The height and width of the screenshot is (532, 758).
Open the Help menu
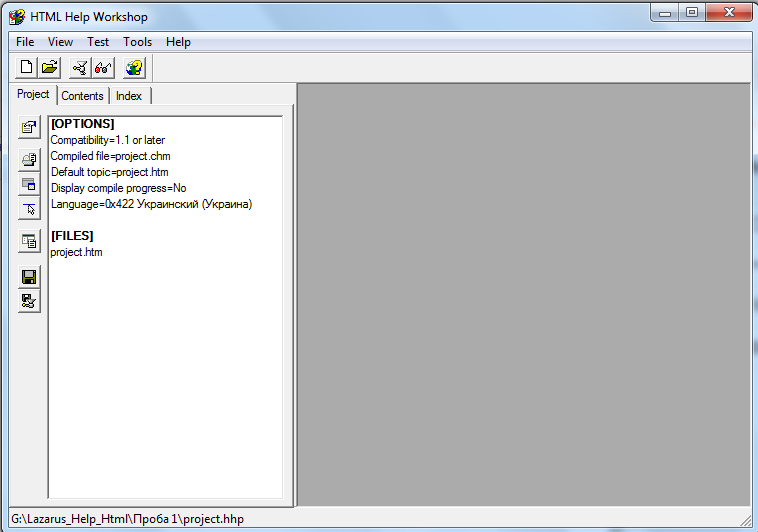[178, 42]
